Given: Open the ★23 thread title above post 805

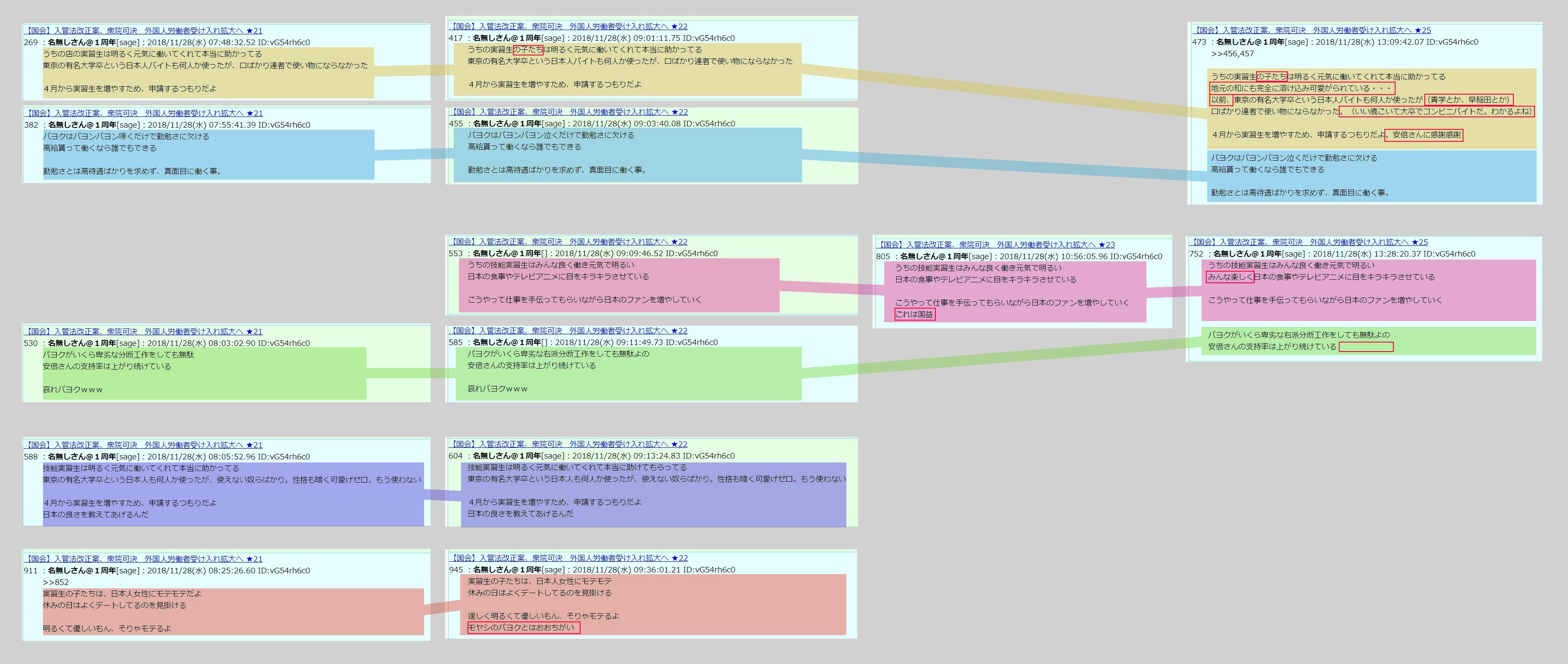Looking at the screenshot, I should [x=996, y=245].
